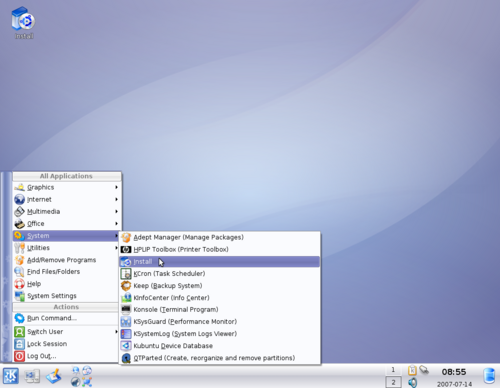Click the Help lifebuoy icon
Image resolution: width=500 pixels, height=388 pixels.
pyautogui.click(x=19, y=284)
